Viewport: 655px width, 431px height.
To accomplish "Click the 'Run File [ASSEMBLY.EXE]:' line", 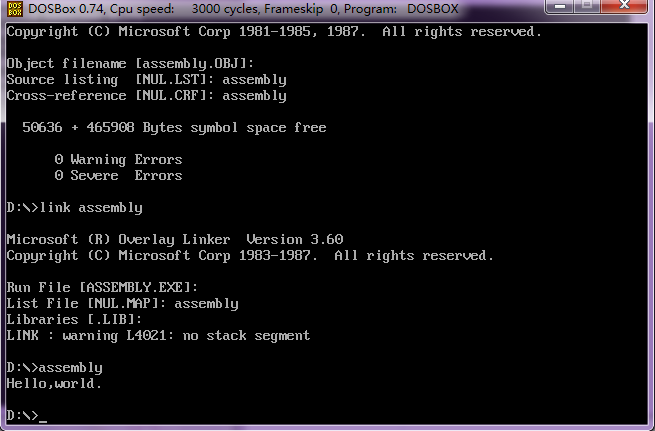I will (x=102, y=287).
